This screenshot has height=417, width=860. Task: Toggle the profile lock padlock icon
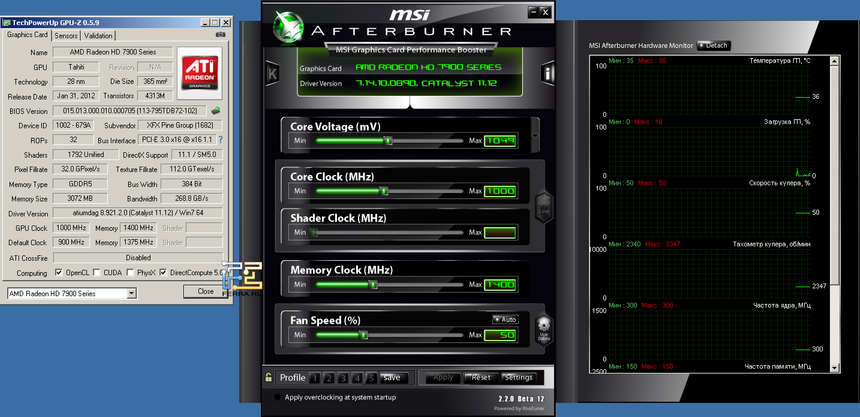click(x=269, y=377)
